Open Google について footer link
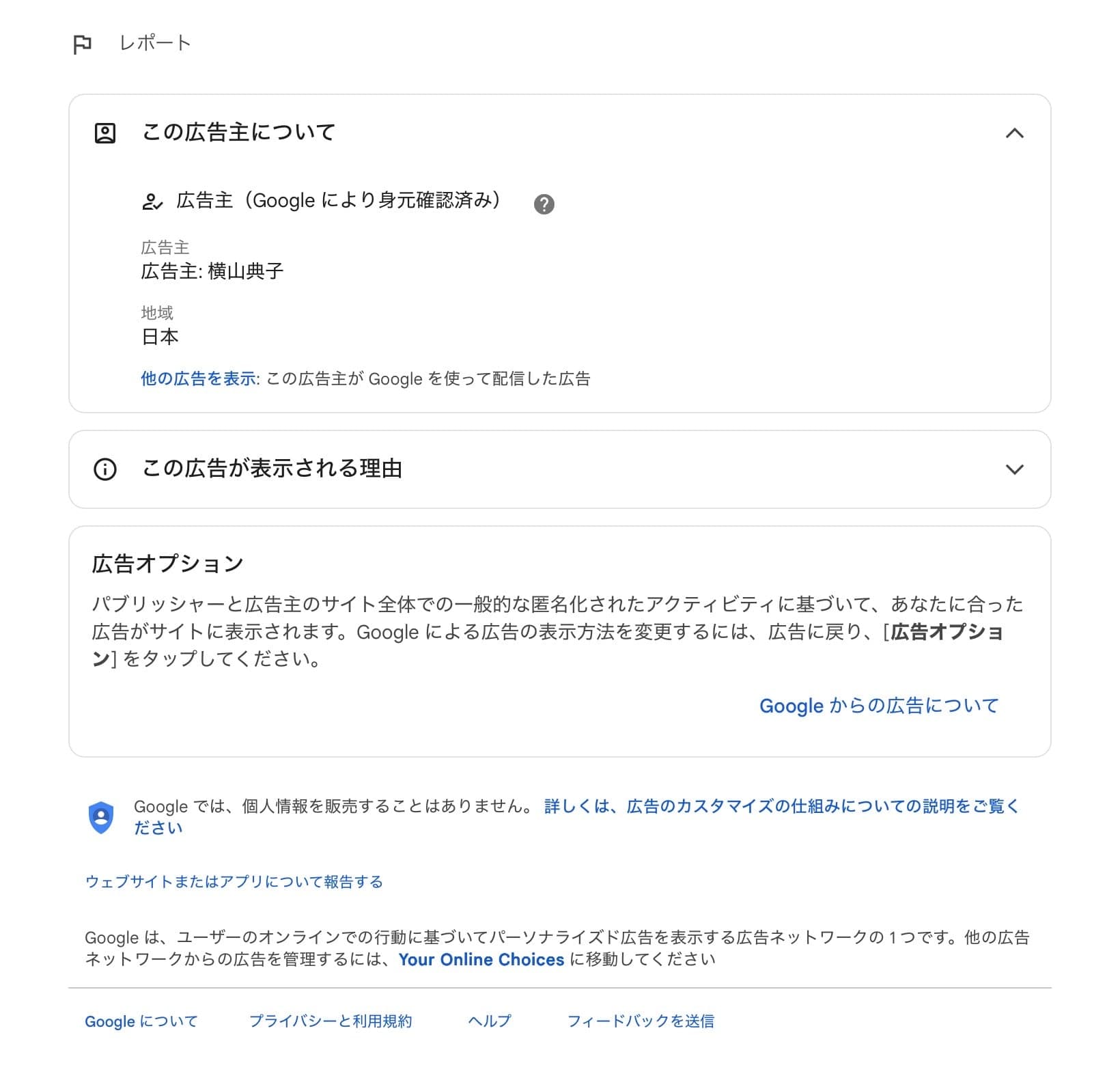The image size is (1120, 1091). 141,1021
